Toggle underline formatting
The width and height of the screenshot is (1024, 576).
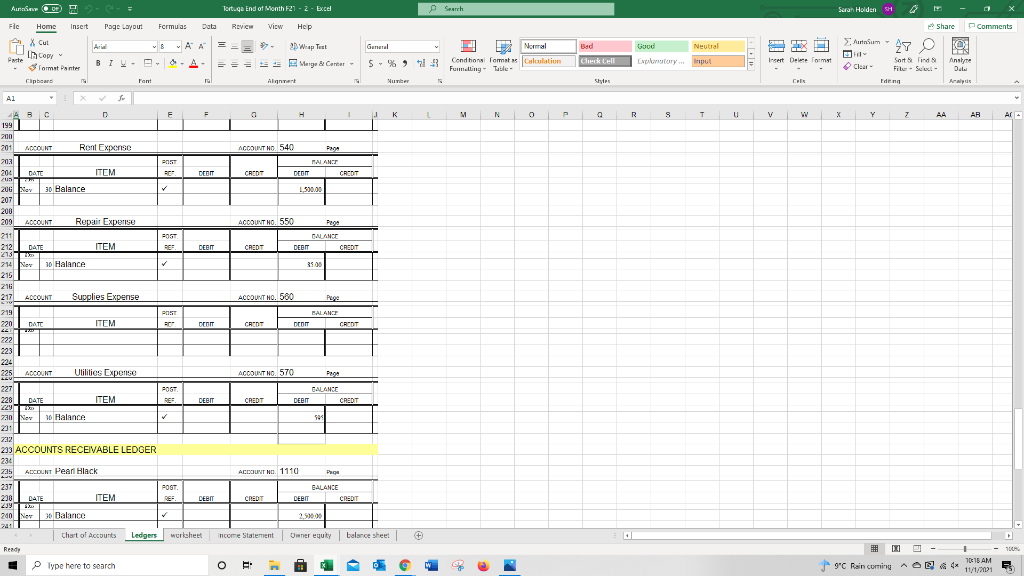(x=122, y=63)
